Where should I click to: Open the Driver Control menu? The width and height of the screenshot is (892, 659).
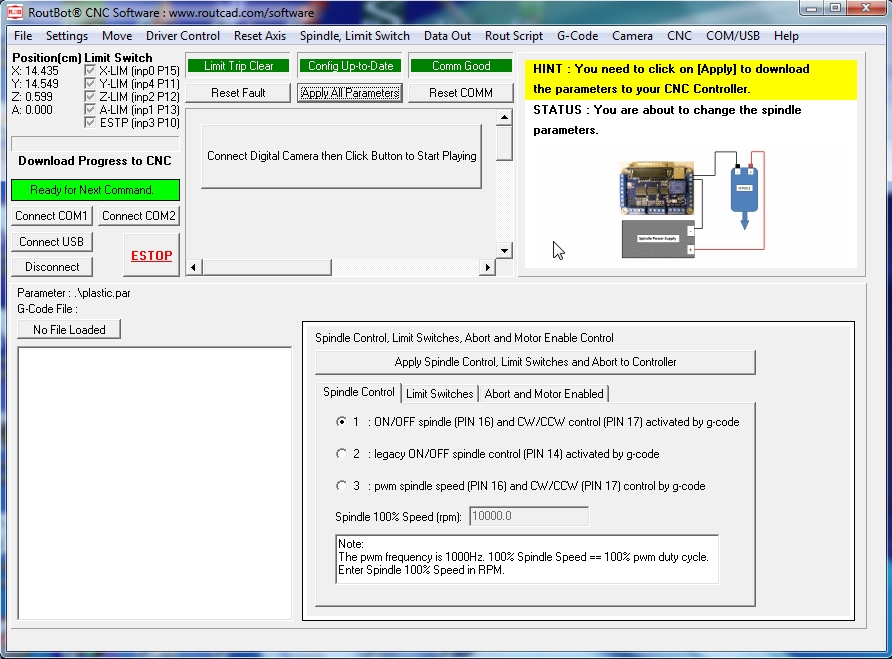pos(183,36)
